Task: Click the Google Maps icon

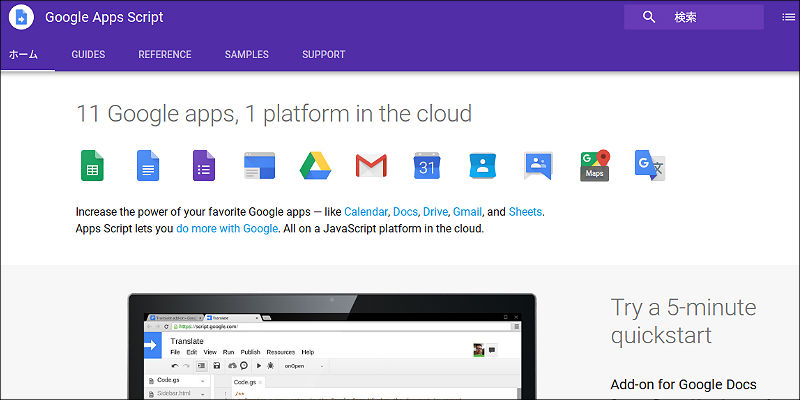Action: pos(595,165)
